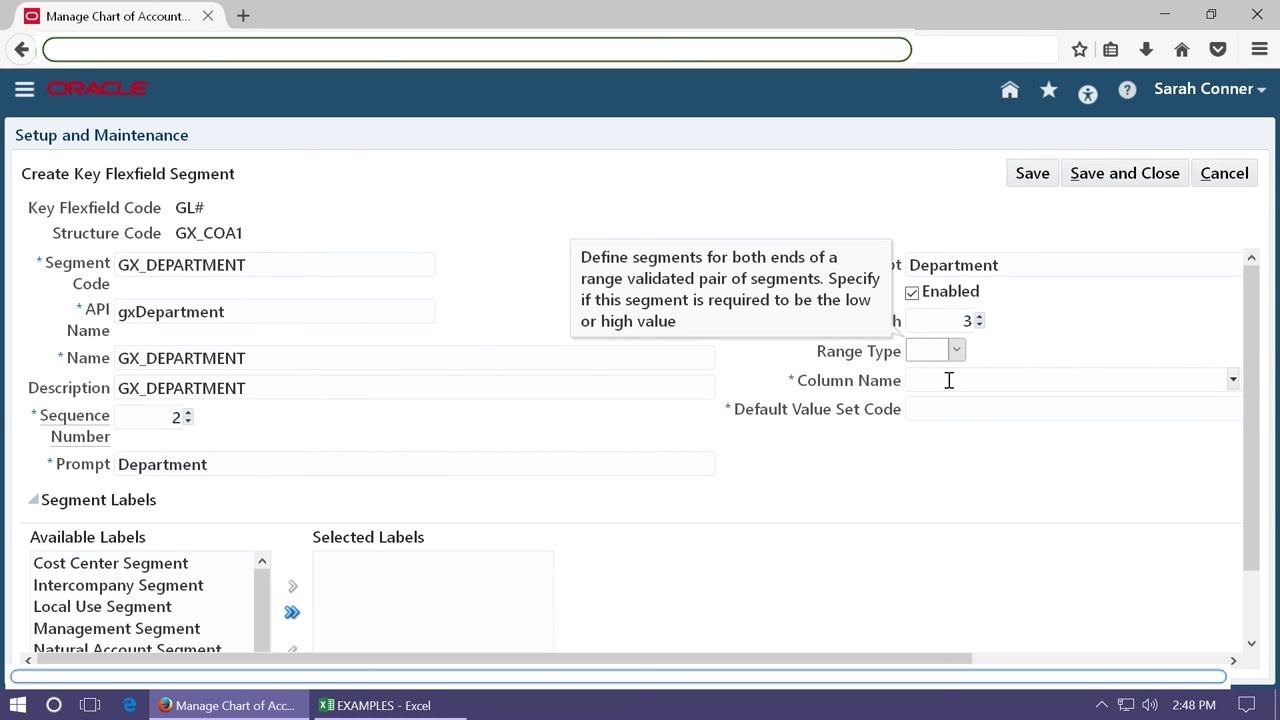Viewport: 1280px width, 720px height.
Task: Launch Edge from the taskbar
Action: pyautogui.click(x=130, y=705)
